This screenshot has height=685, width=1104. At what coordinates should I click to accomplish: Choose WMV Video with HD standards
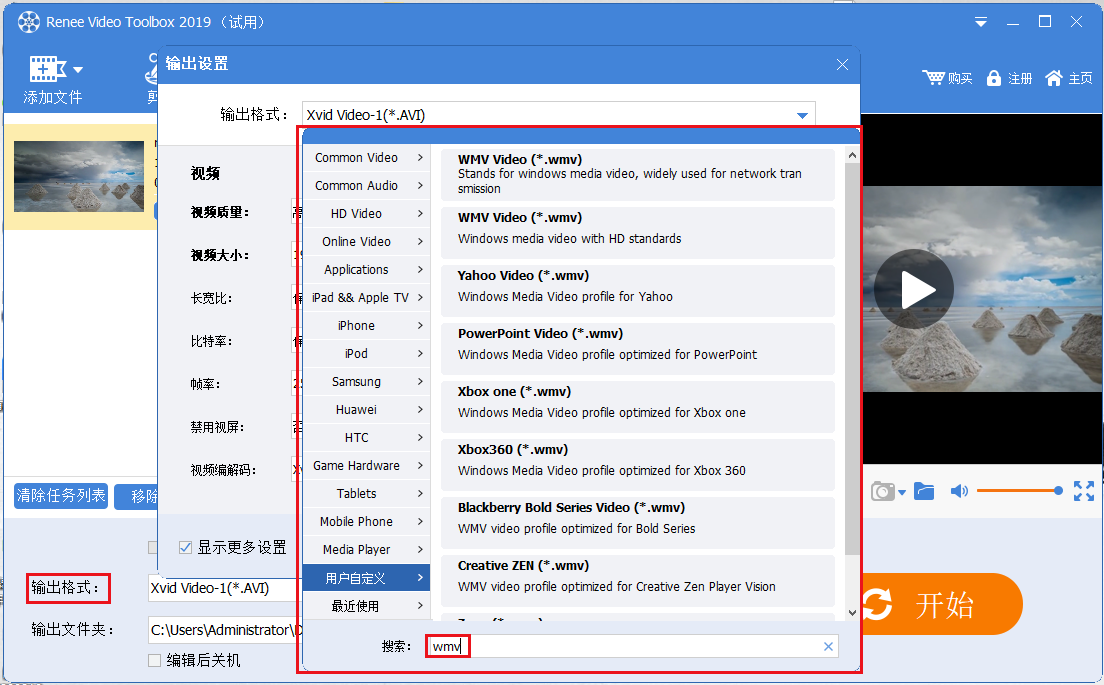tap(638, 232)
